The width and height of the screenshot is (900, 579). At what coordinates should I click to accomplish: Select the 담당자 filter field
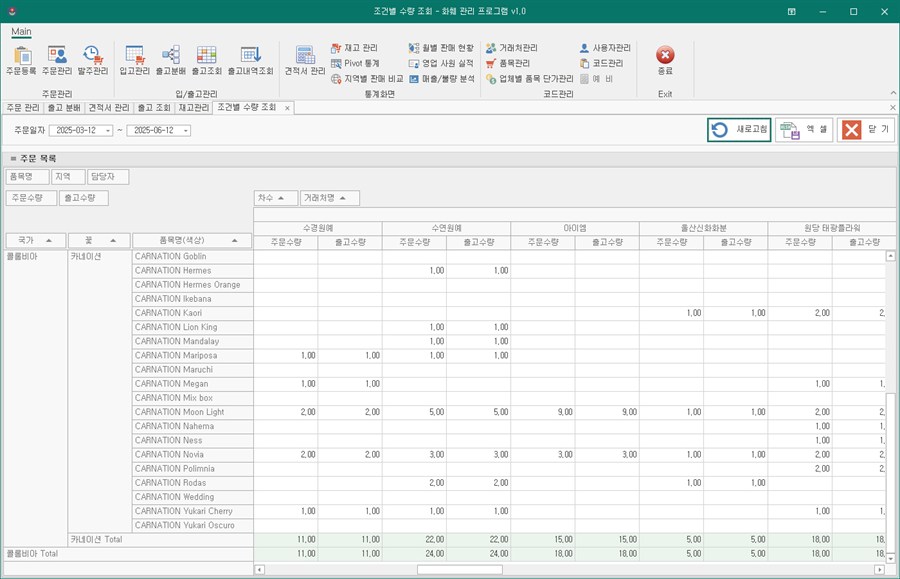[108, 177]
